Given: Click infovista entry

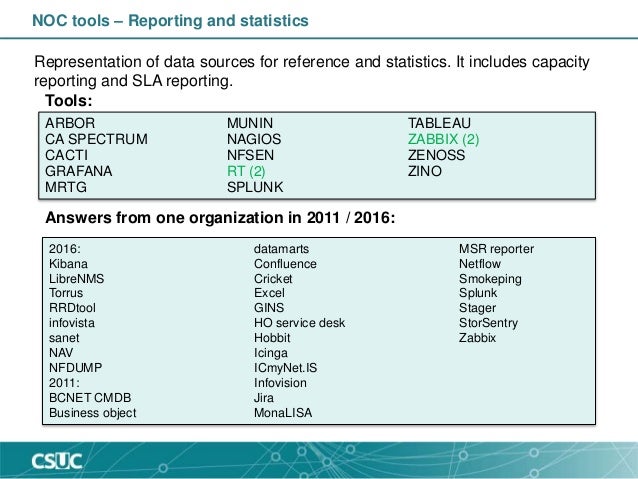Looking at the screenshot, I should point(72,323).
